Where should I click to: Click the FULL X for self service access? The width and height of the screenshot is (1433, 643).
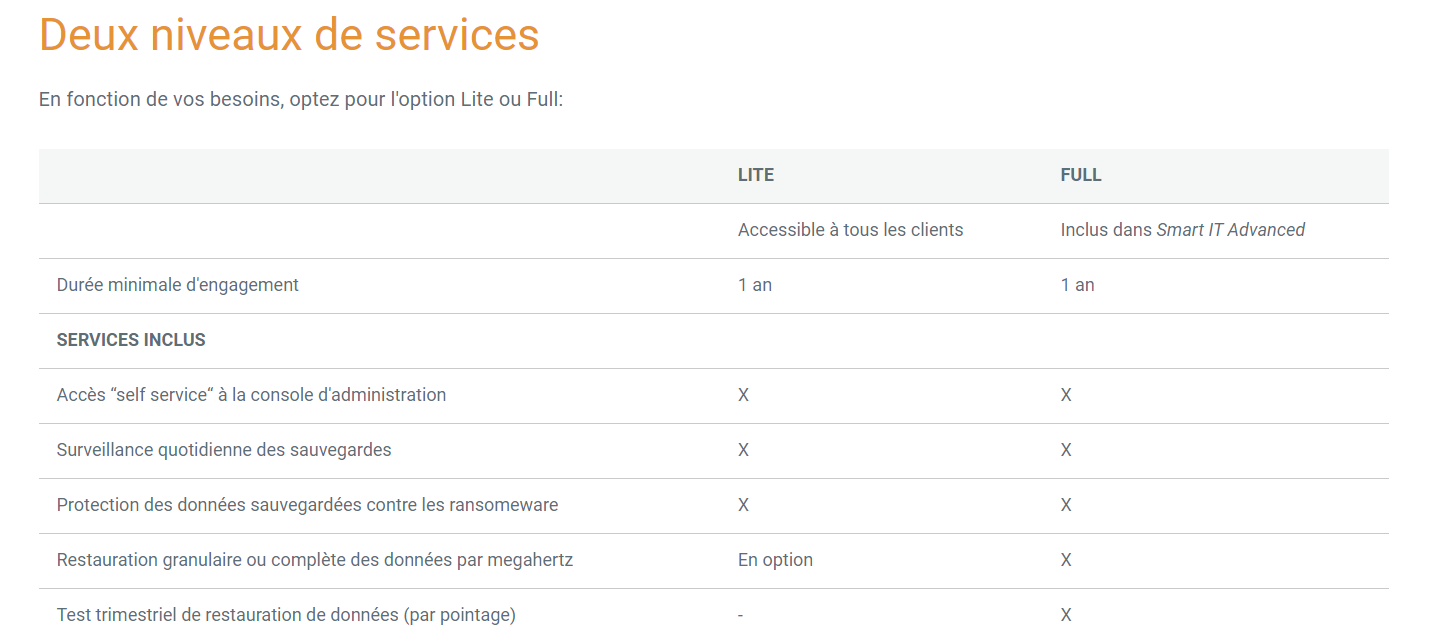click(x=1066, y=395)
